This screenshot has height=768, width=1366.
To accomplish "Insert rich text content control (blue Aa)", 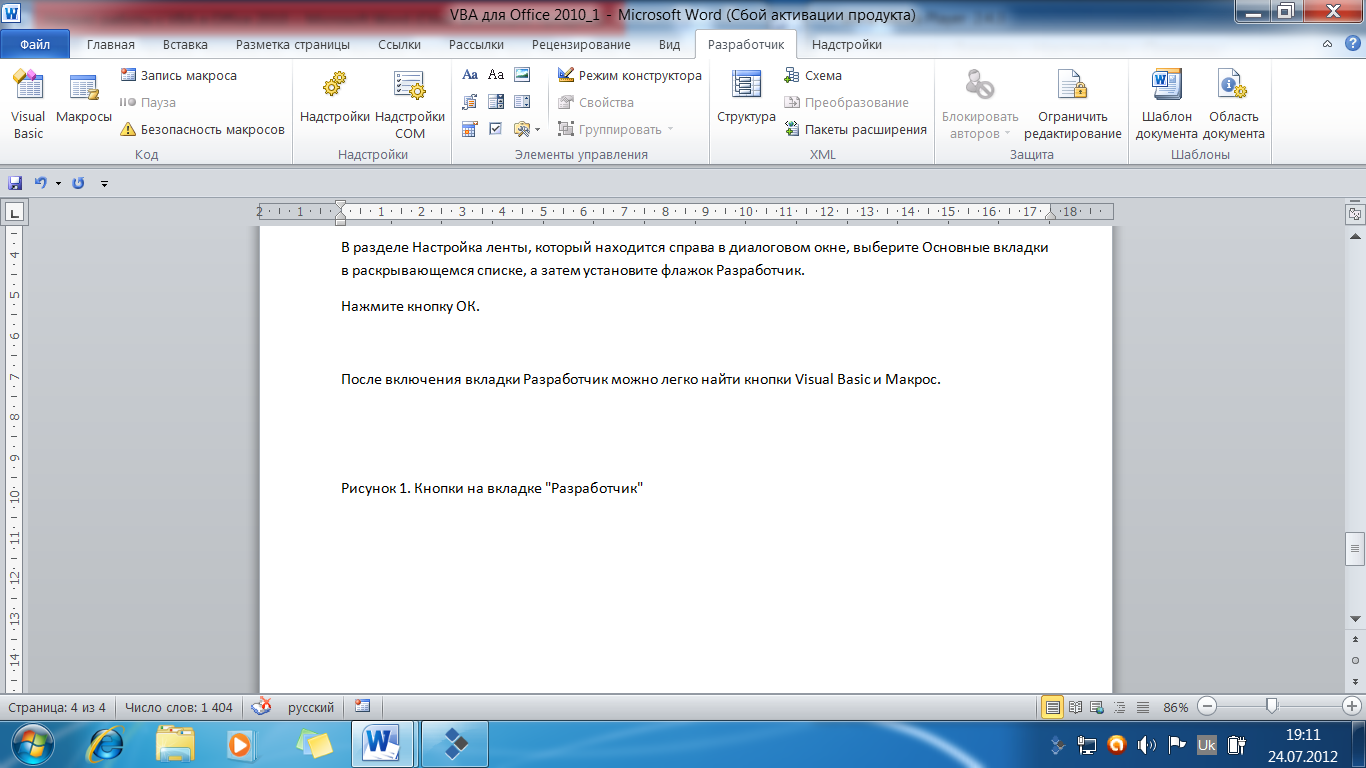I will click(470, 75).
